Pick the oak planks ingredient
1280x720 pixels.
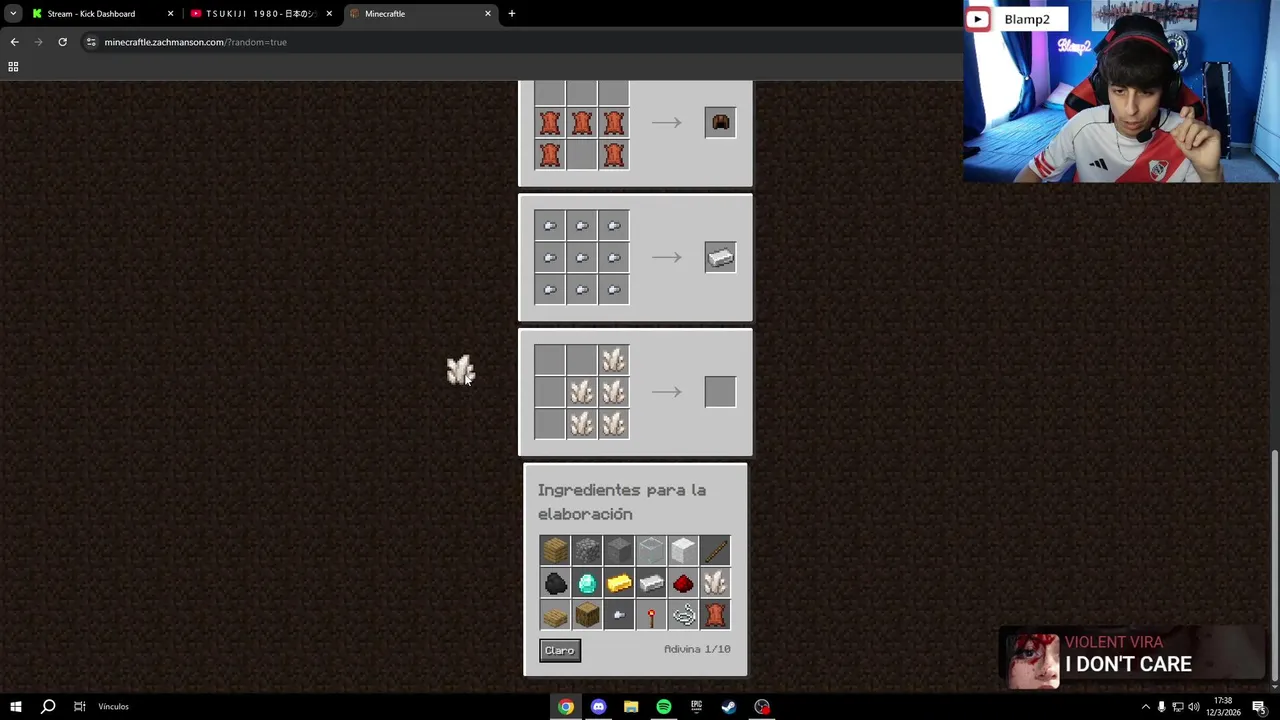click(555, 550)
